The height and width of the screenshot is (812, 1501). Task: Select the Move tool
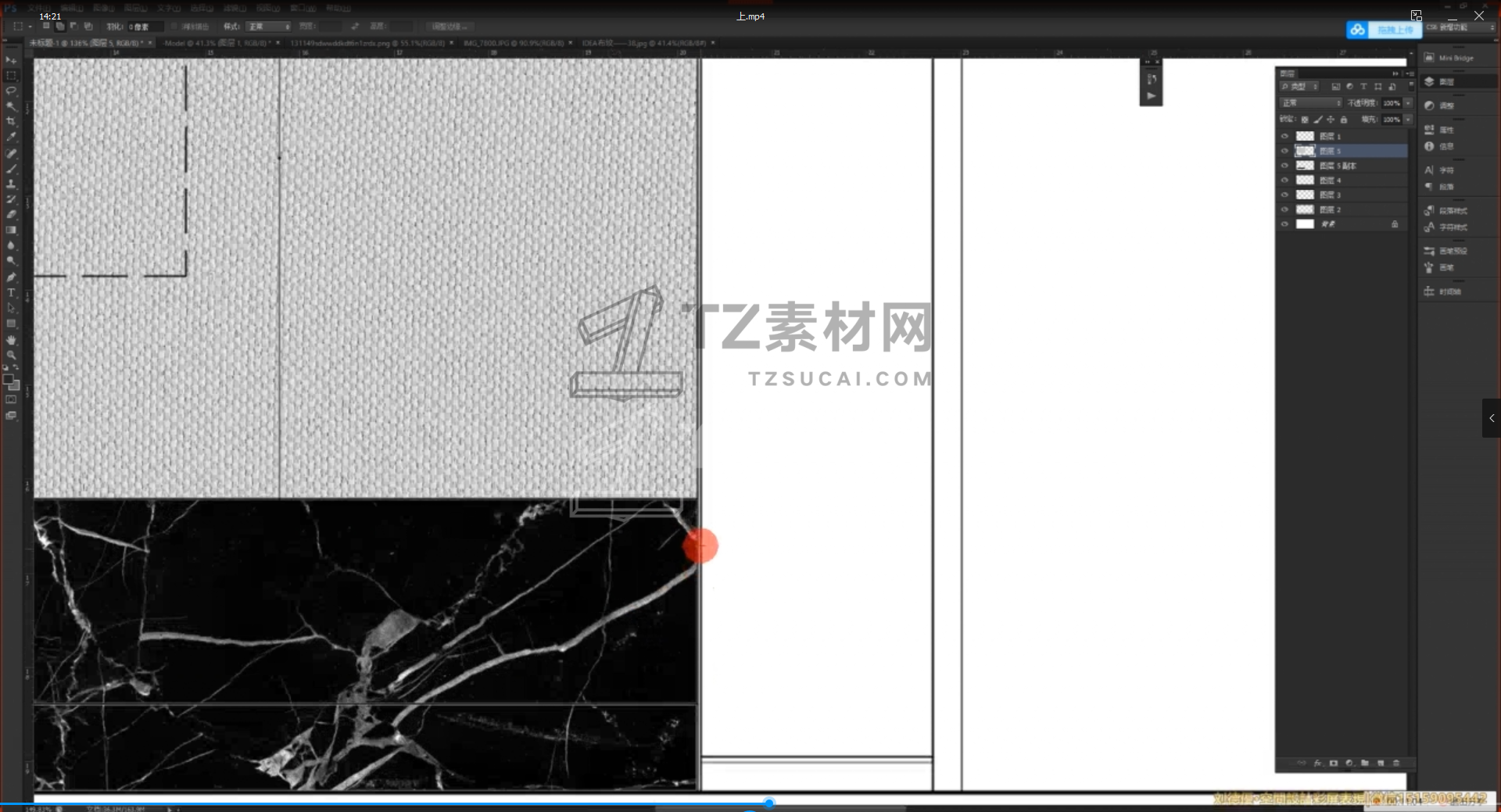[11, 60]
